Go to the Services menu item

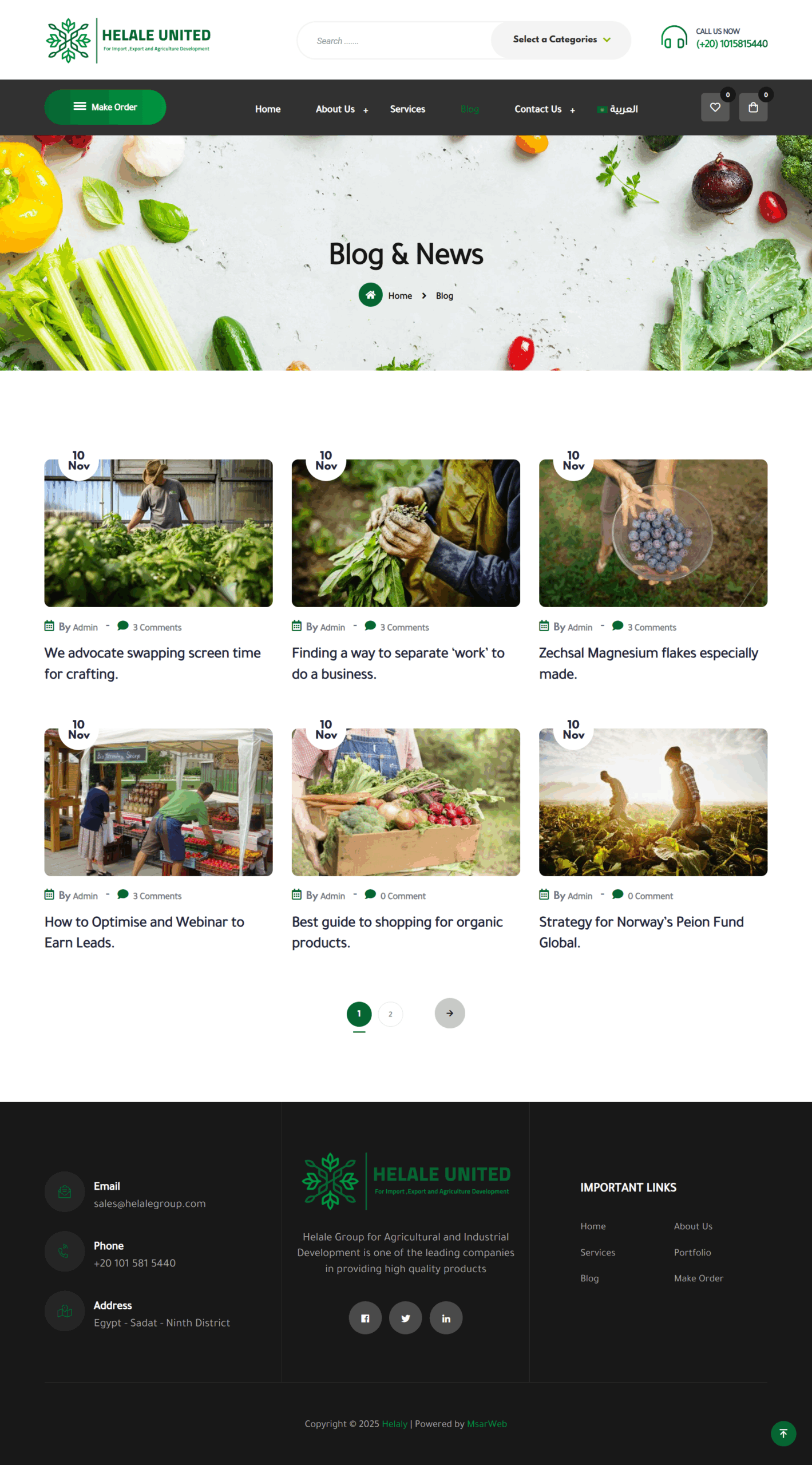pos(407,109)
